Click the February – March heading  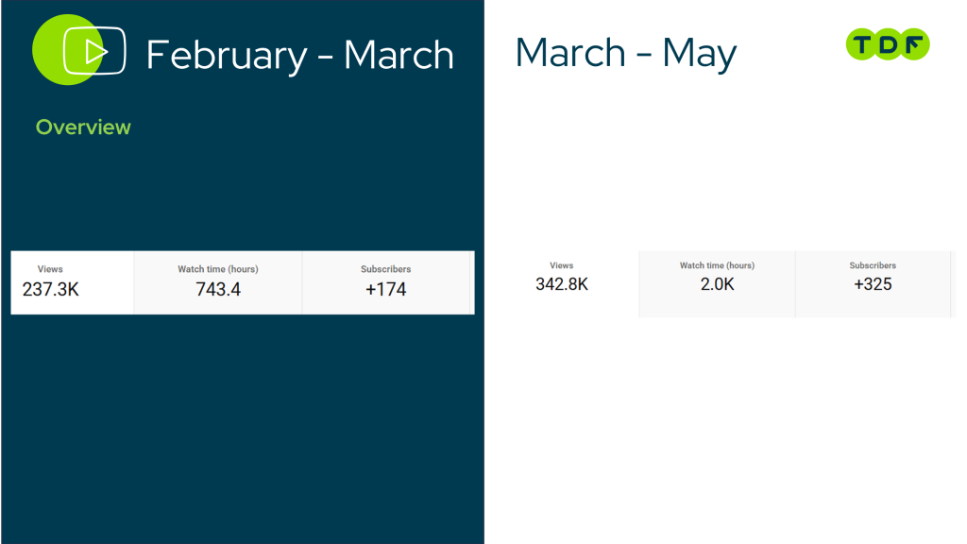300,56
